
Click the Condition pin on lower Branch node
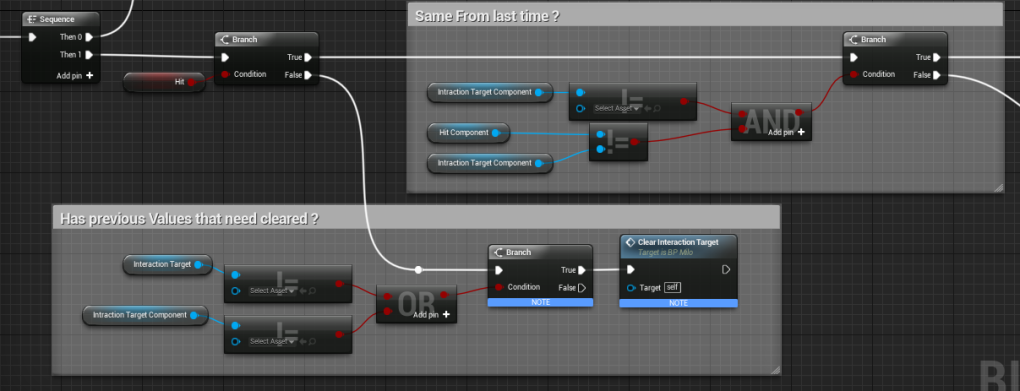tap(499, 287)
